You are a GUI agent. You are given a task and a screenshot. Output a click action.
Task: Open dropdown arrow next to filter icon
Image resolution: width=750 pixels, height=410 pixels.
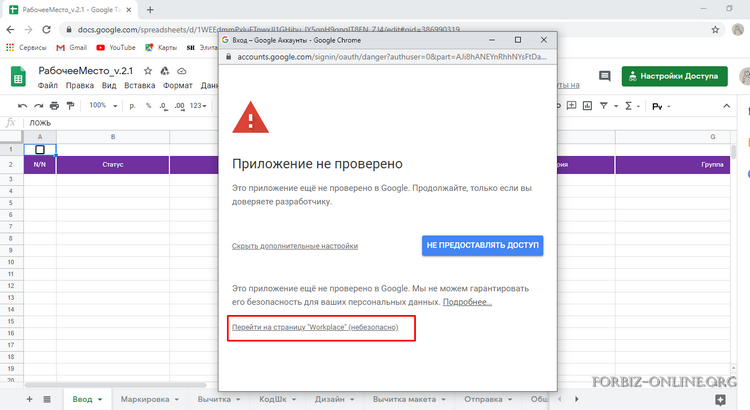616,106
